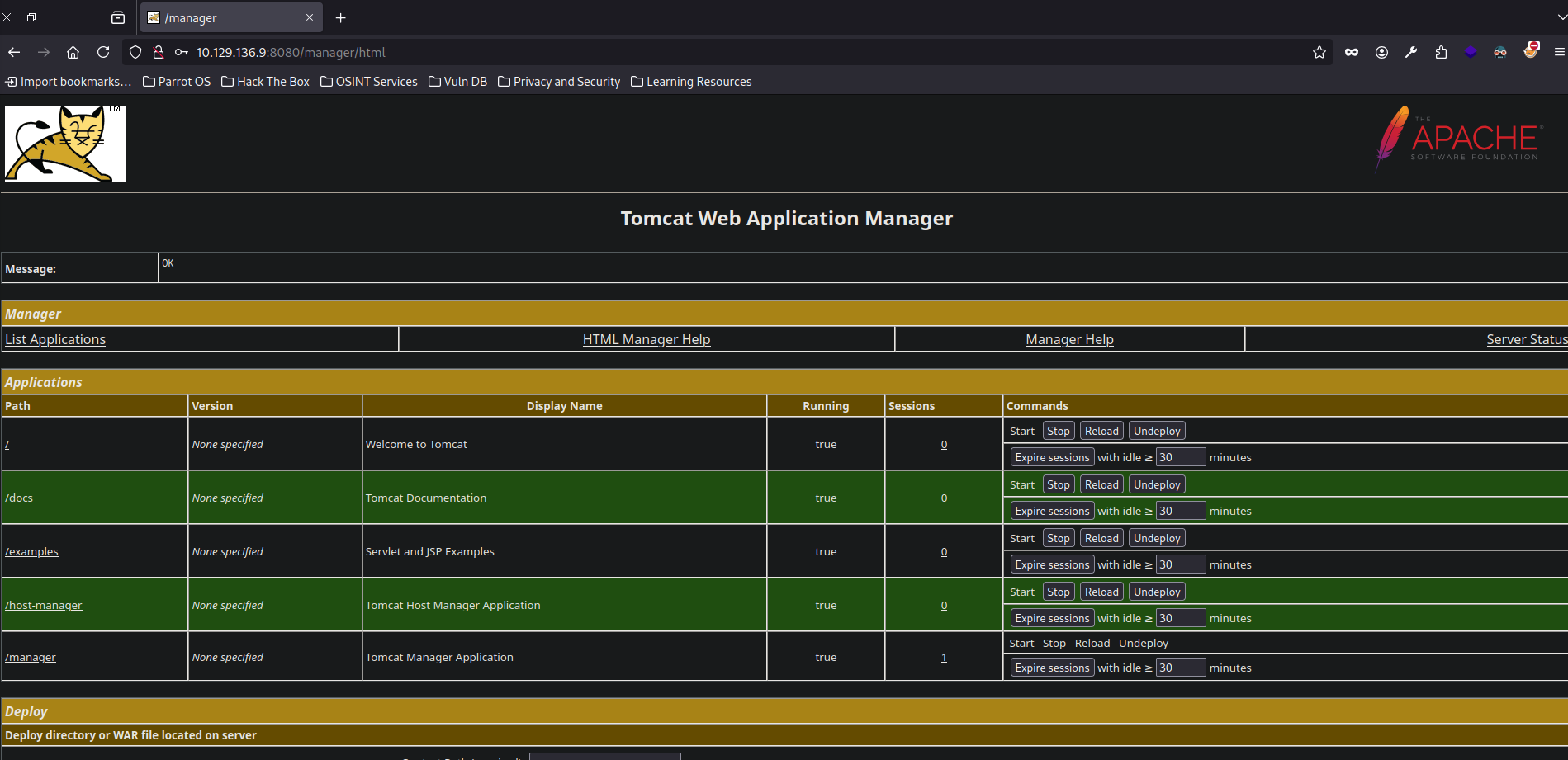
Task: Open the browser hamburger menu
Action: 1560,52
